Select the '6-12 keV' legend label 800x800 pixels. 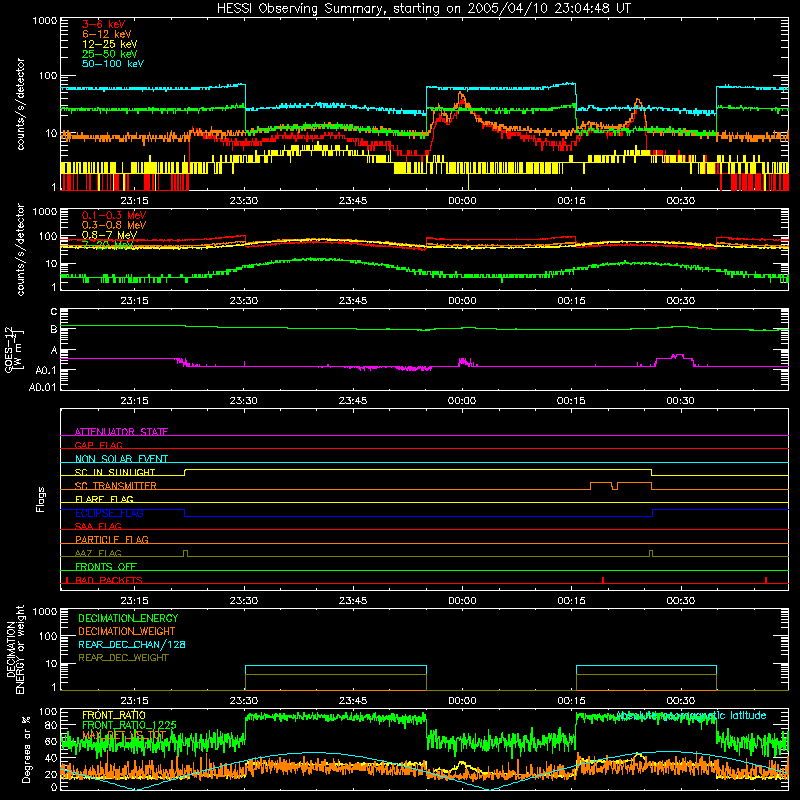107,34
